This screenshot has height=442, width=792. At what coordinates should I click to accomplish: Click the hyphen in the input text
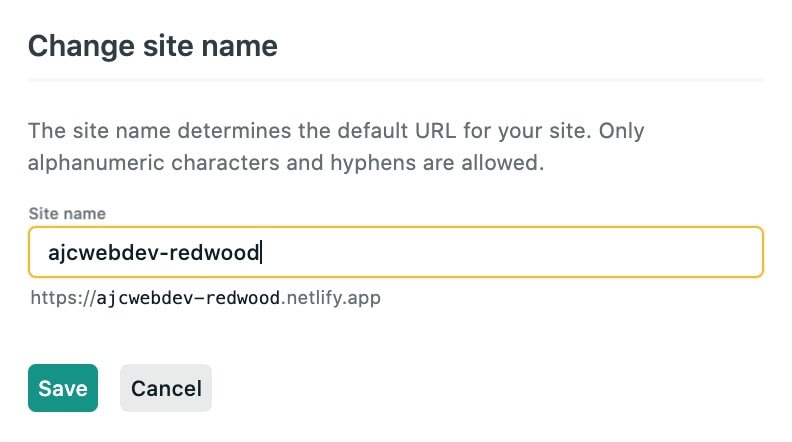pos(160,253)
